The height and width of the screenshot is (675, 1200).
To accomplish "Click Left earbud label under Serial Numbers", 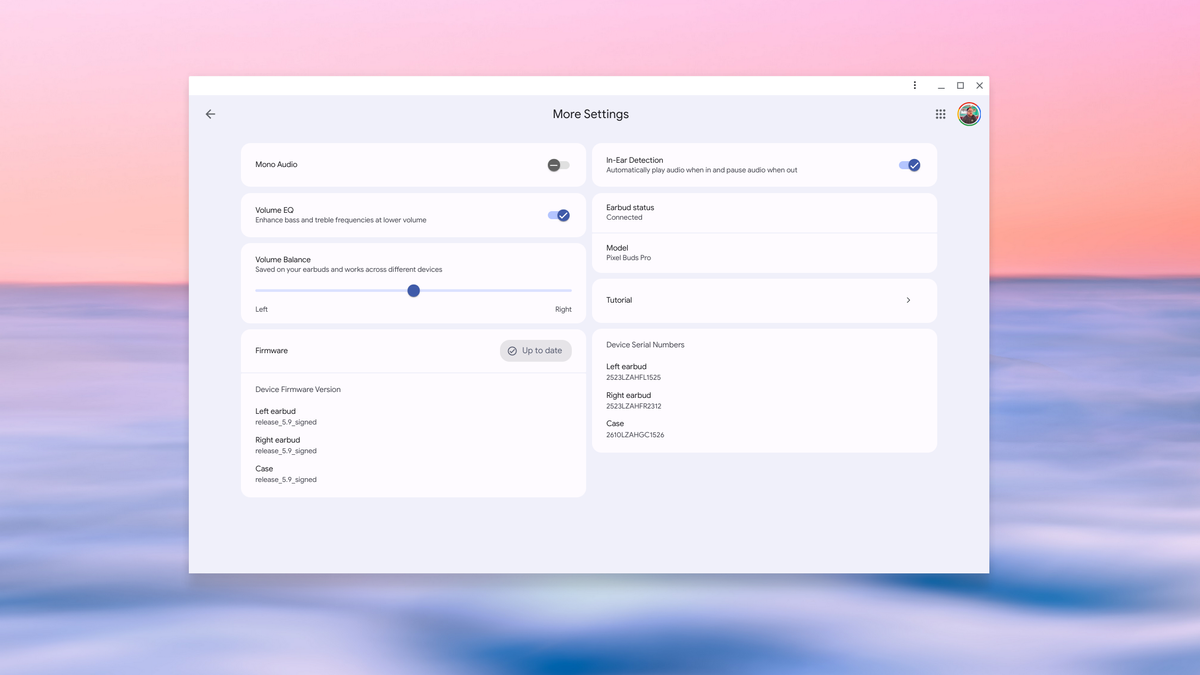I will [x=626, y=367].
